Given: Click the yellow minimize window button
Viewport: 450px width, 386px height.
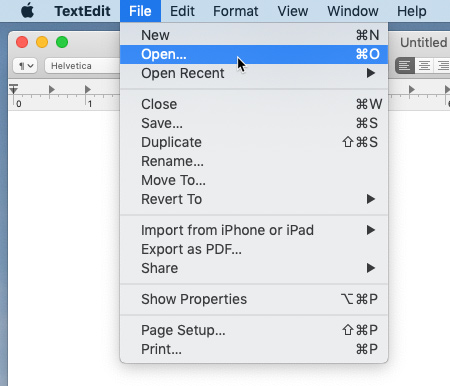Looking at the screenshot, I should click(42, 42).
